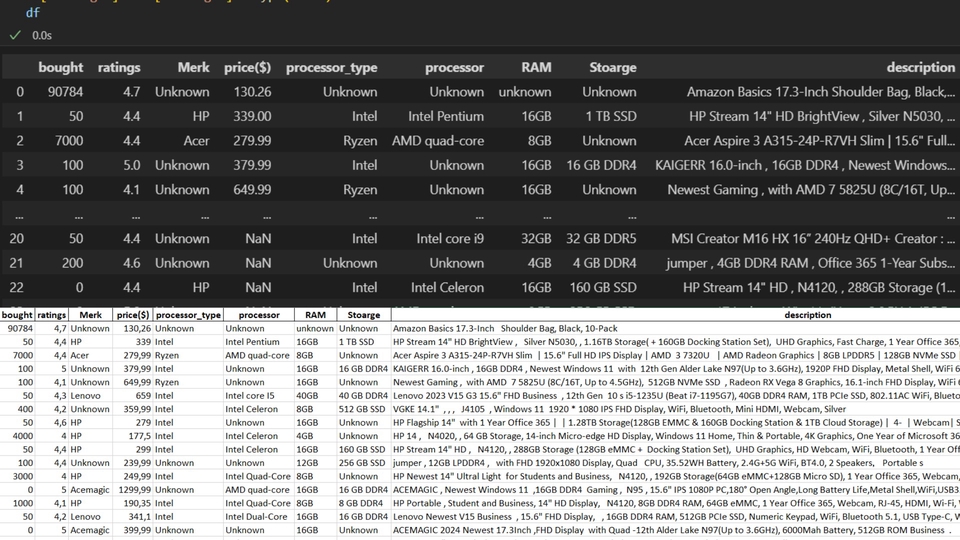Click price 649.99 in dataframe row 4
This screenshot has width=960, height=540.
coord(252,190)
